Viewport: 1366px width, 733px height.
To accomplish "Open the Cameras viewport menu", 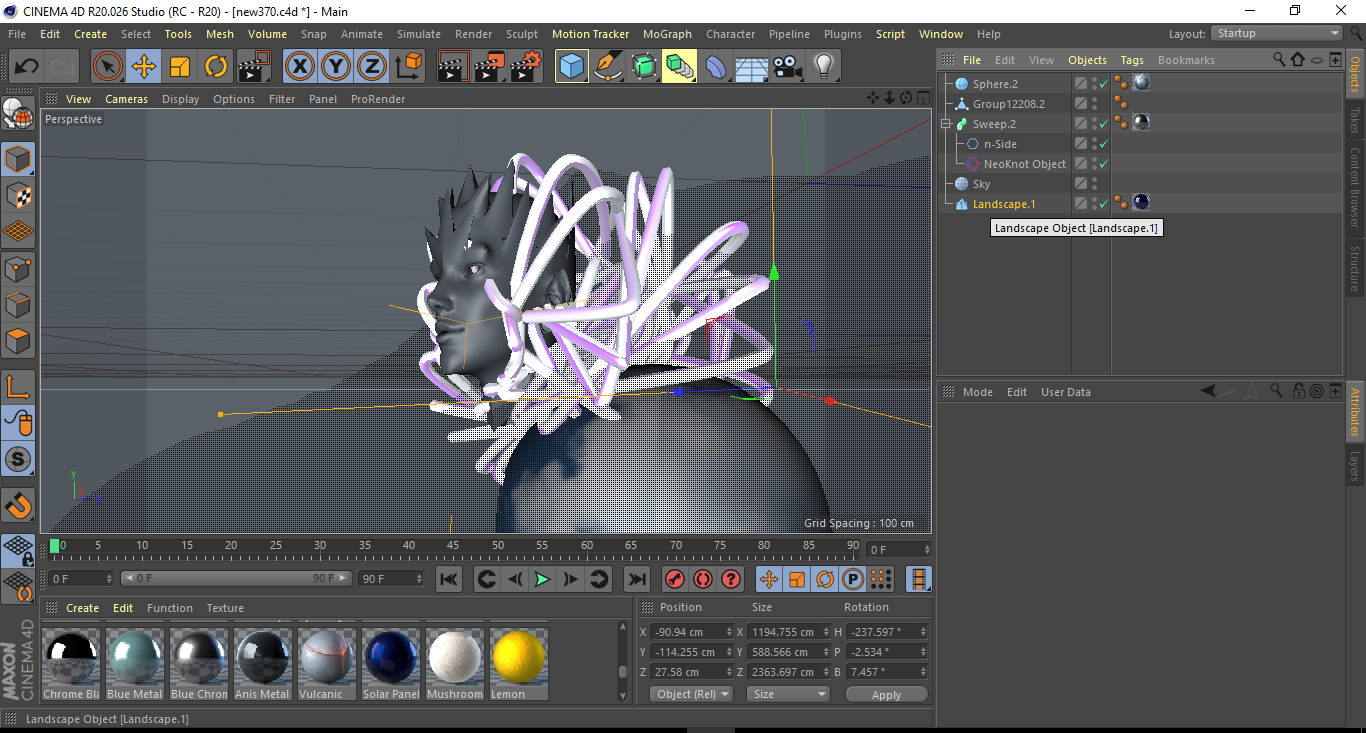I will tap(126, 99).
